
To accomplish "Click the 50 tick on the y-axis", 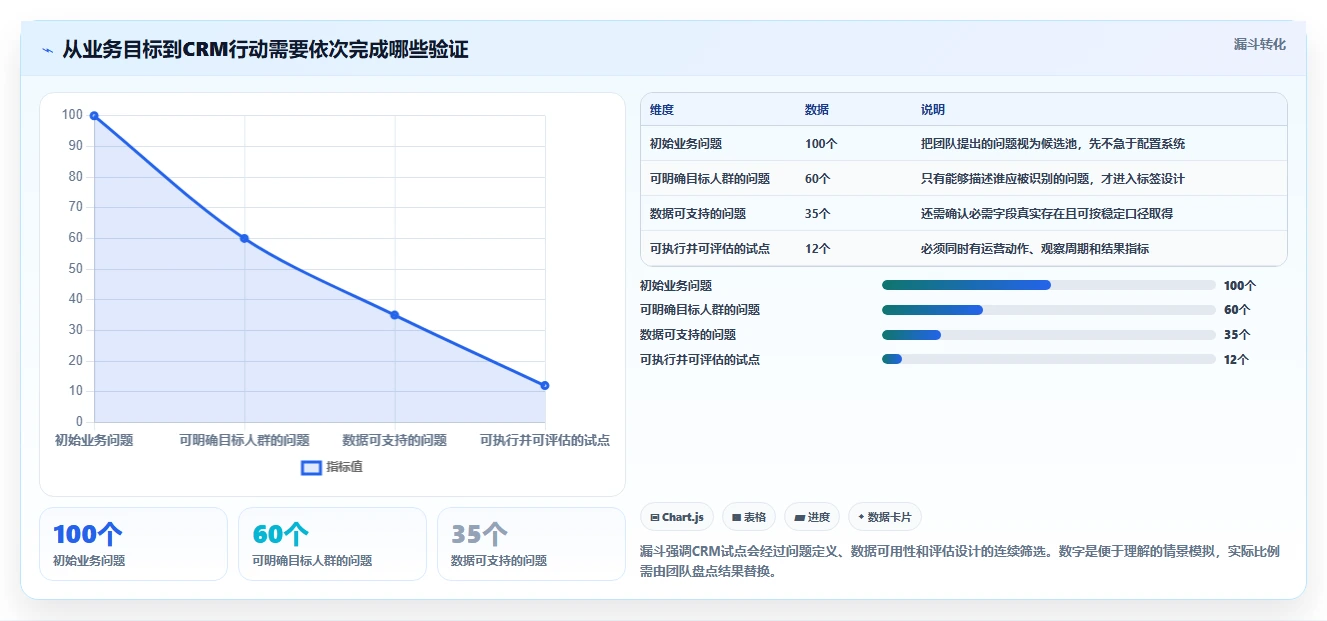I will point(75,269).
